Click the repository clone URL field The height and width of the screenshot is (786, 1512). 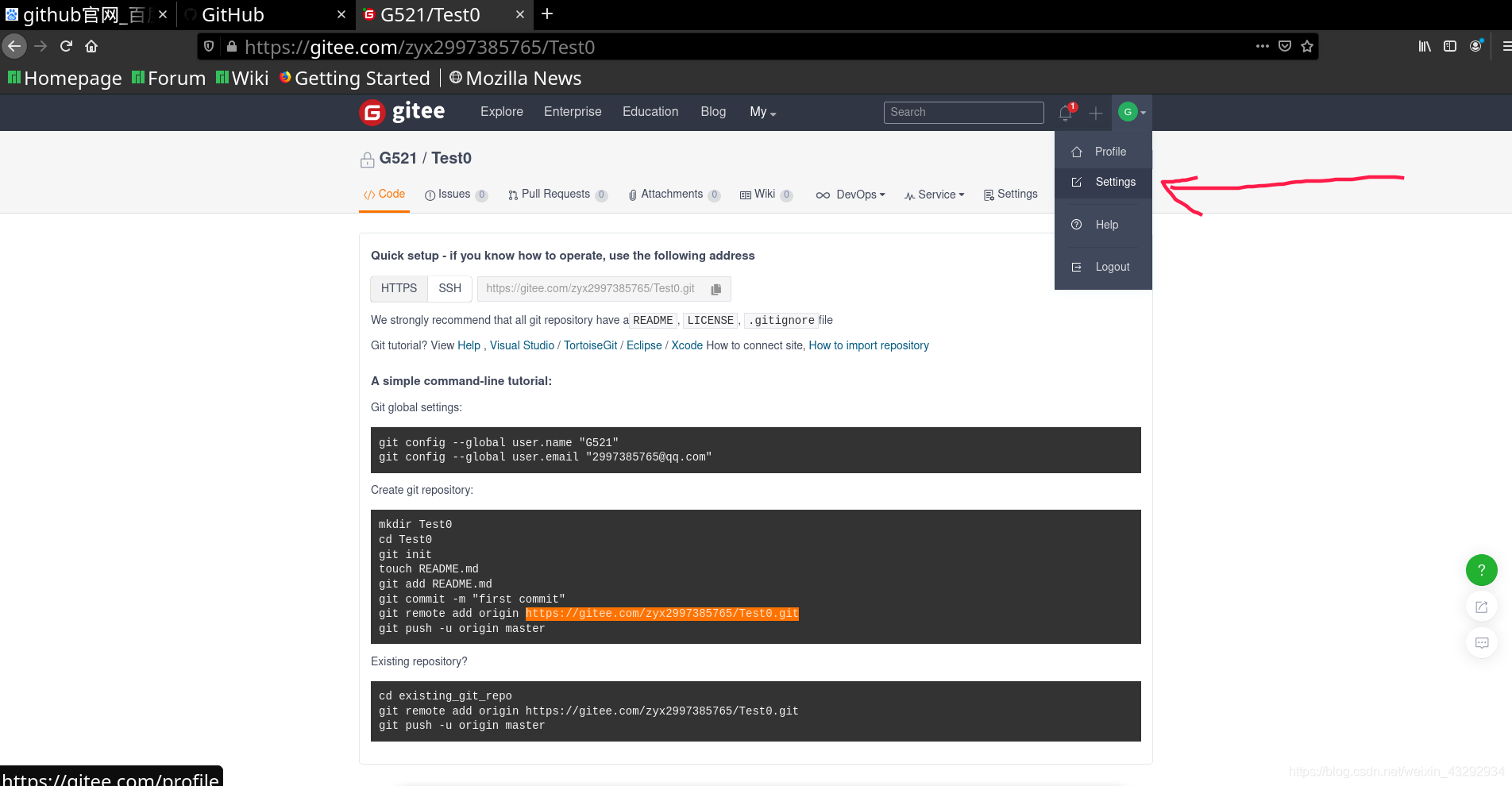coord(592,288)
